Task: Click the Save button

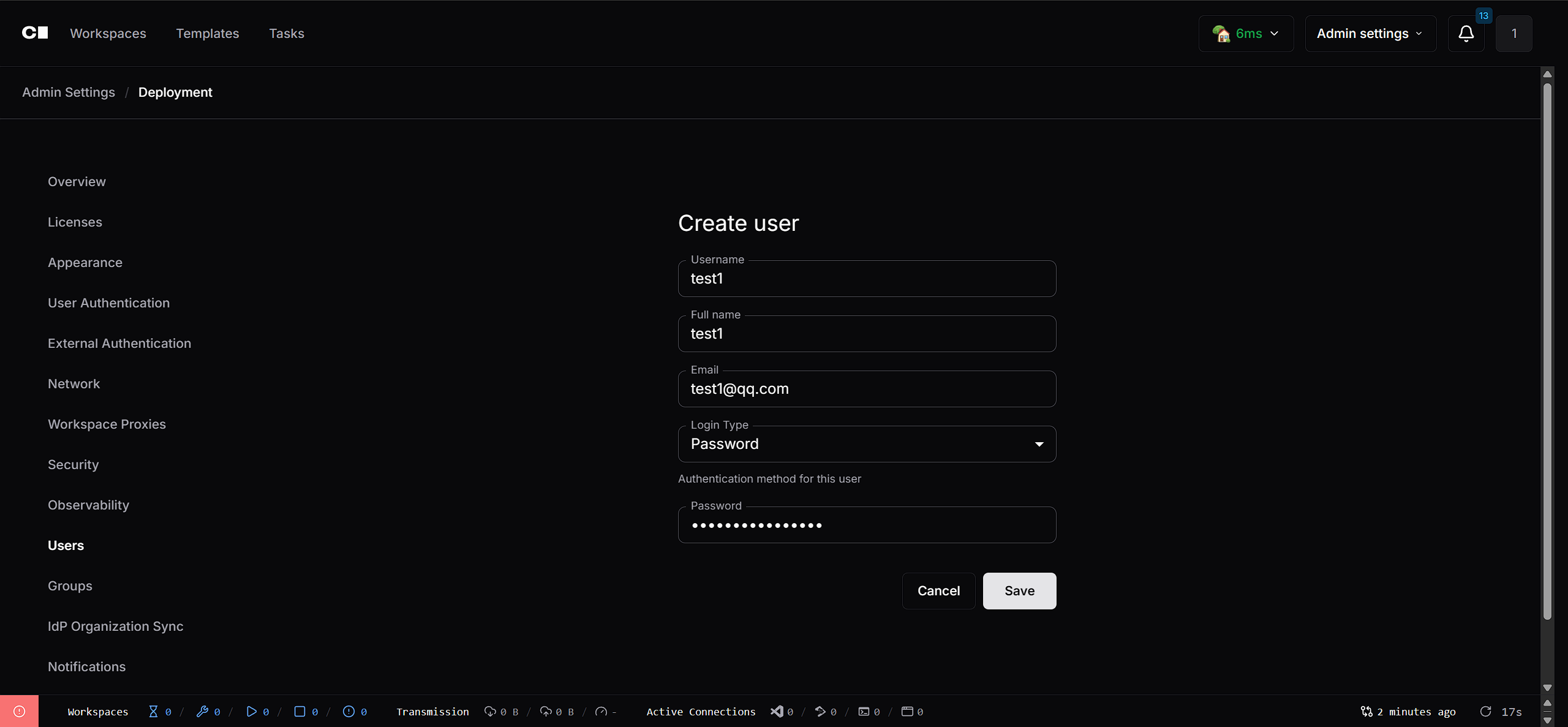Action: tap(1019, 590)
